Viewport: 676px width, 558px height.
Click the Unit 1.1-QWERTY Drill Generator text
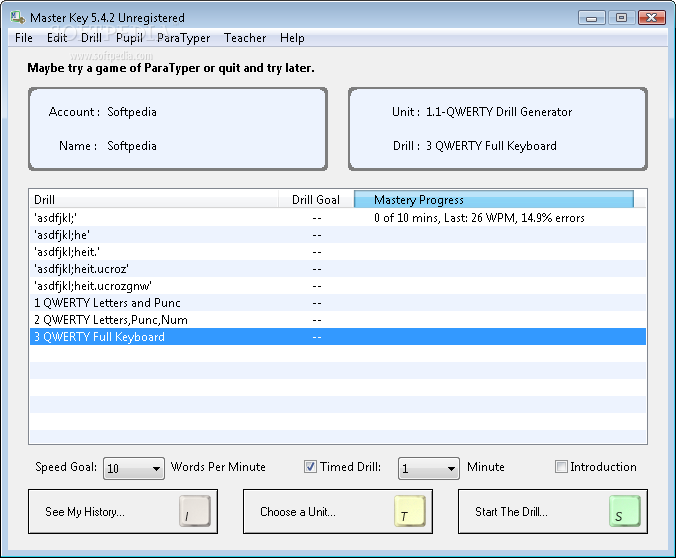(x=499, y=112)
